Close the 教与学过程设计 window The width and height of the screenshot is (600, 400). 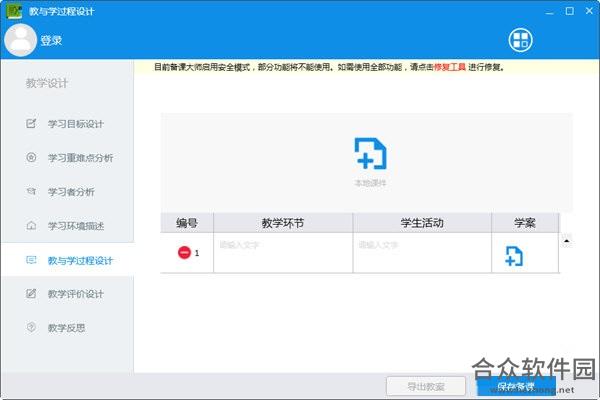pos(589,11)
